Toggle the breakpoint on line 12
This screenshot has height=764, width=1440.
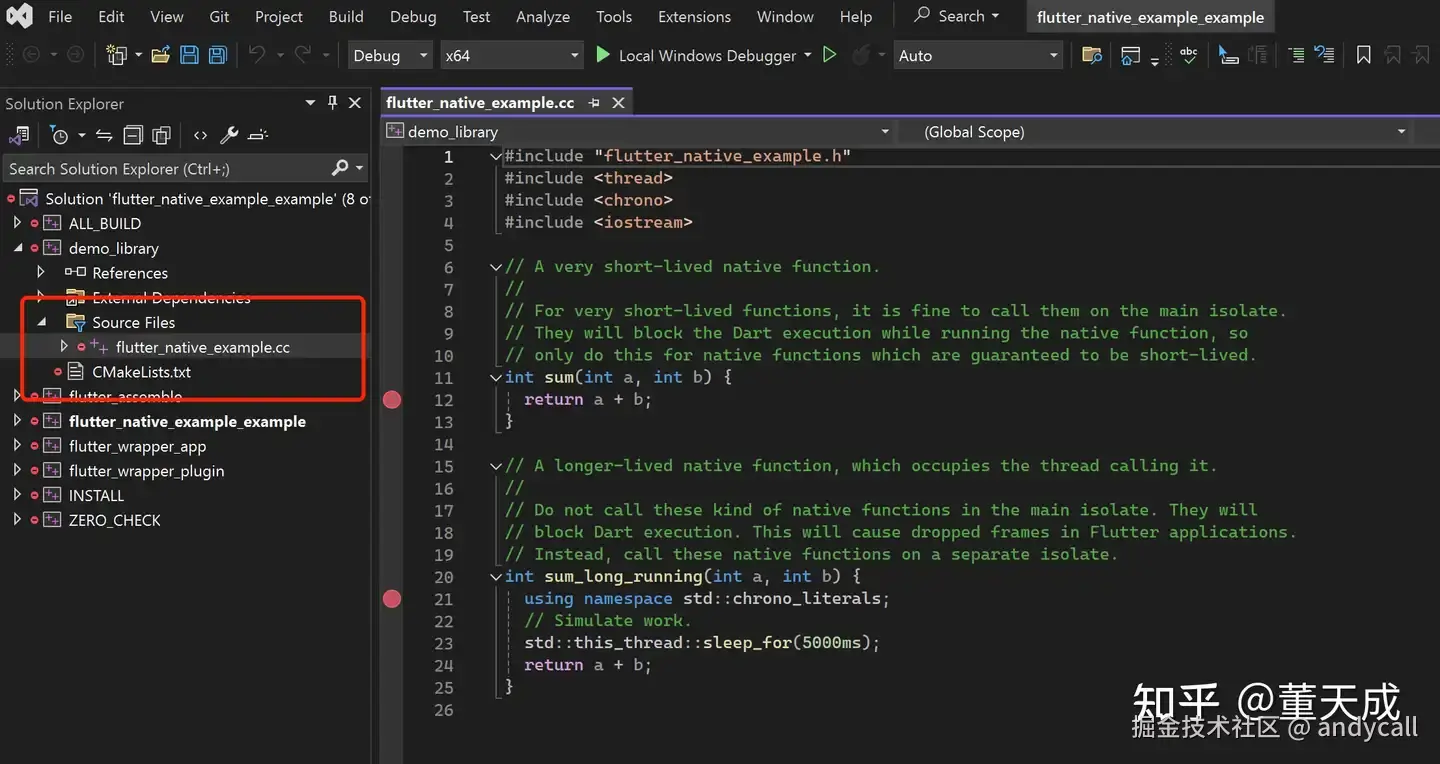[392, 400]
